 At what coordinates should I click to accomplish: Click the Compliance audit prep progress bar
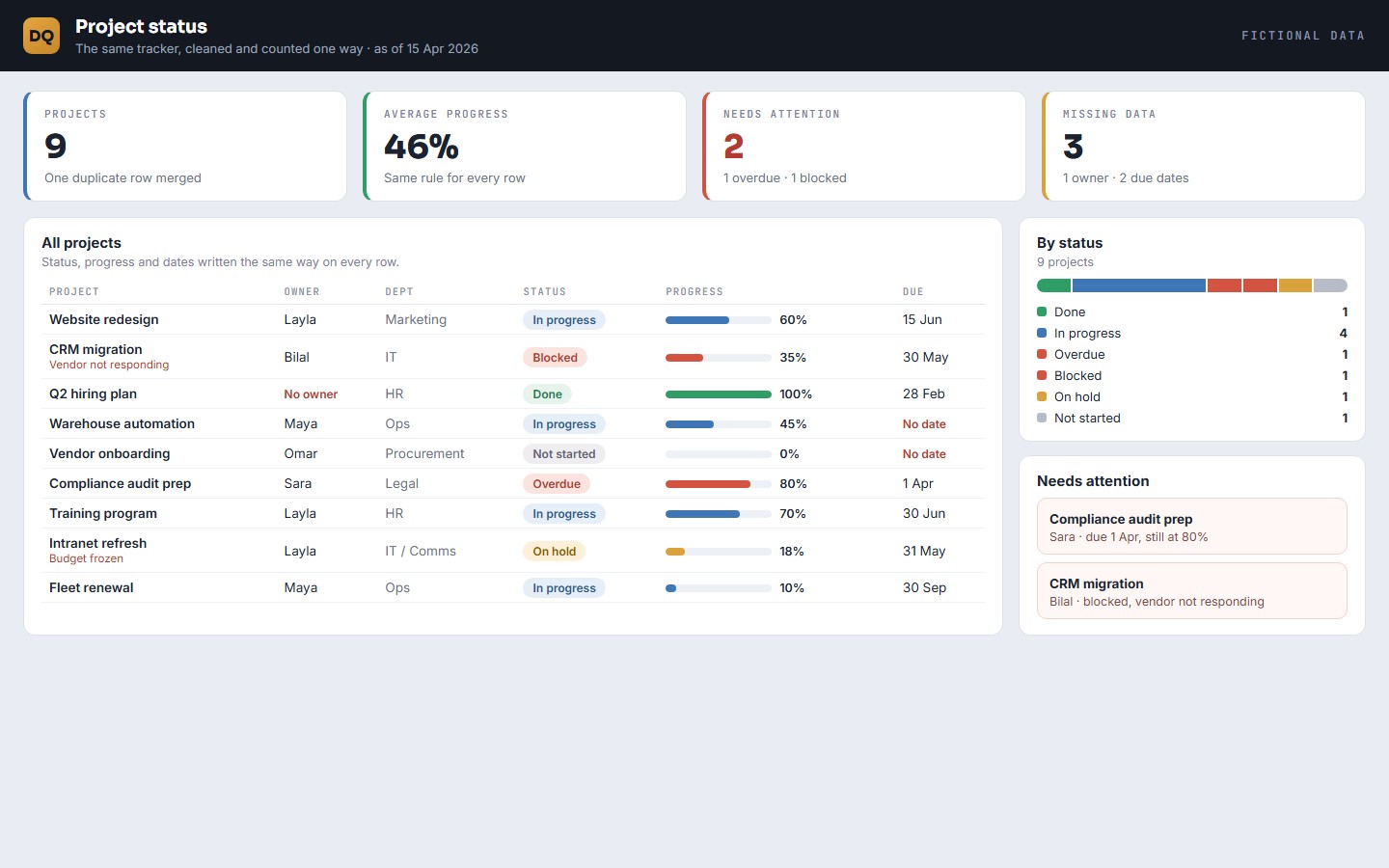coord(719,484)
